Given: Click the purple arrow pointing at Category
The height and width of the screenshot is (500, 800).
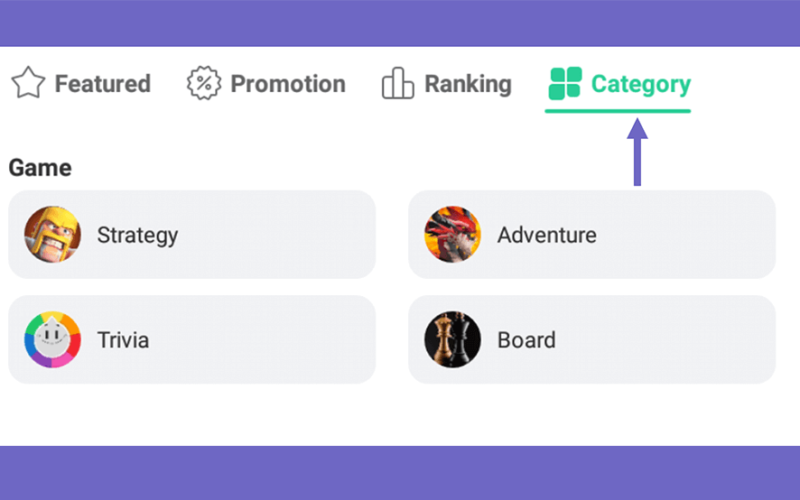Looking at the screenshot, I should point(637,152).
